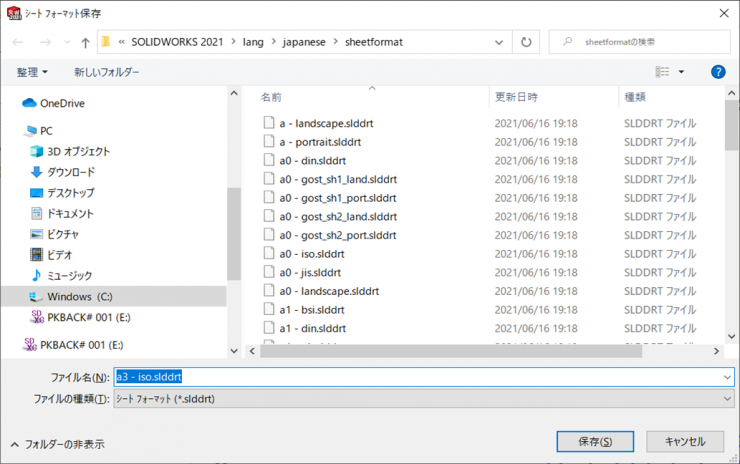The height and width of the screenshot is (464, 740).
Task: Open ミュージック folder
Action: [x=61, y=276]
